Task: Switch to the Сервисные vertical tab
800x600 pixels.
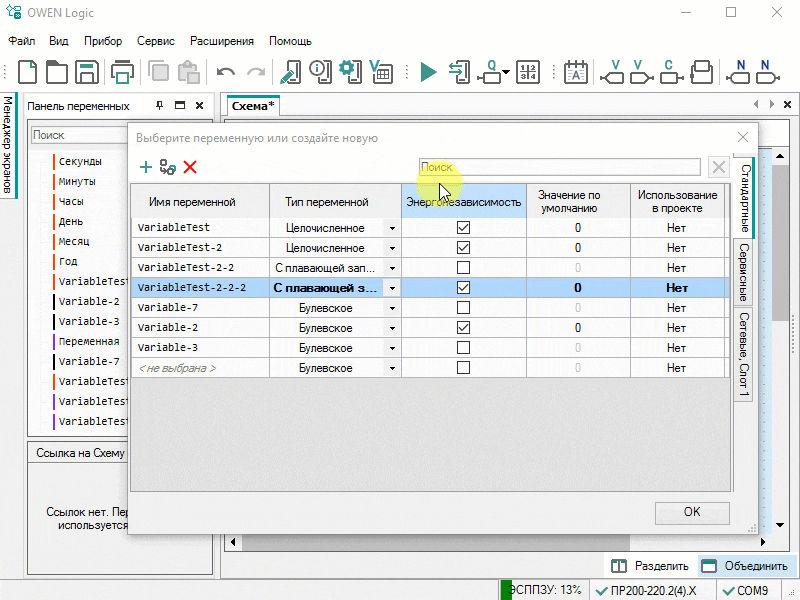Action: (x=744, y=272)
